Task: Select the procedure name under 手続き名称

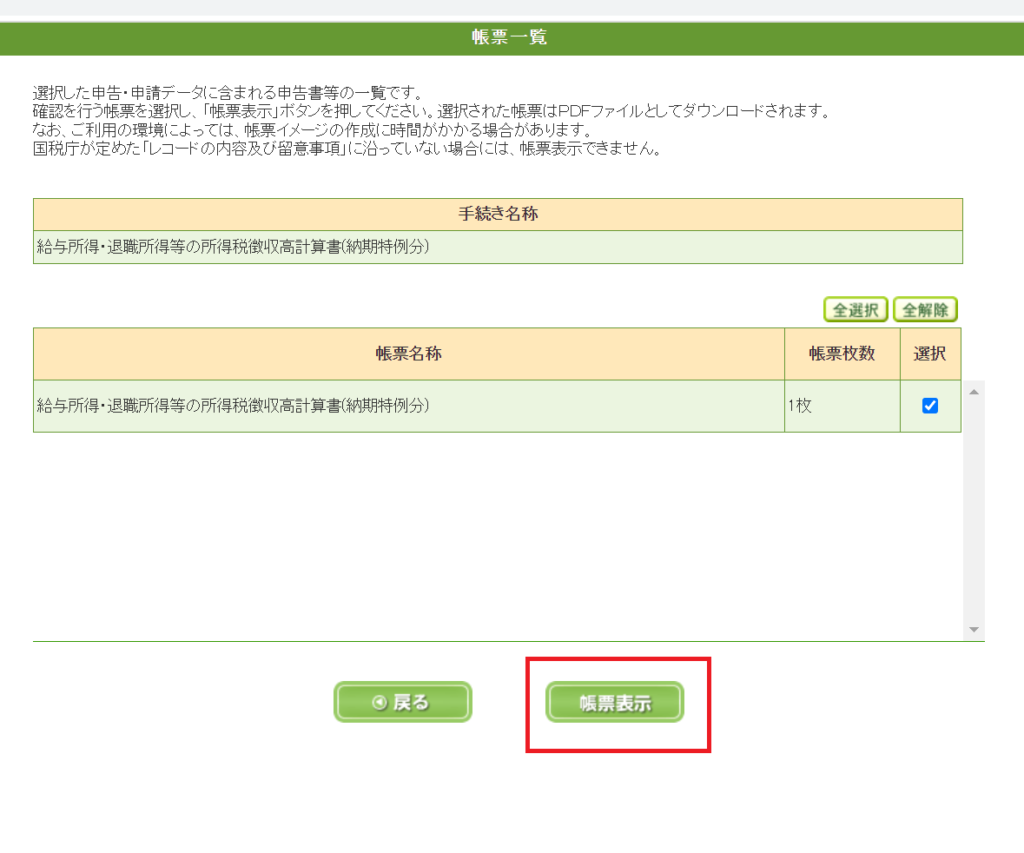Action: point(233,247)
